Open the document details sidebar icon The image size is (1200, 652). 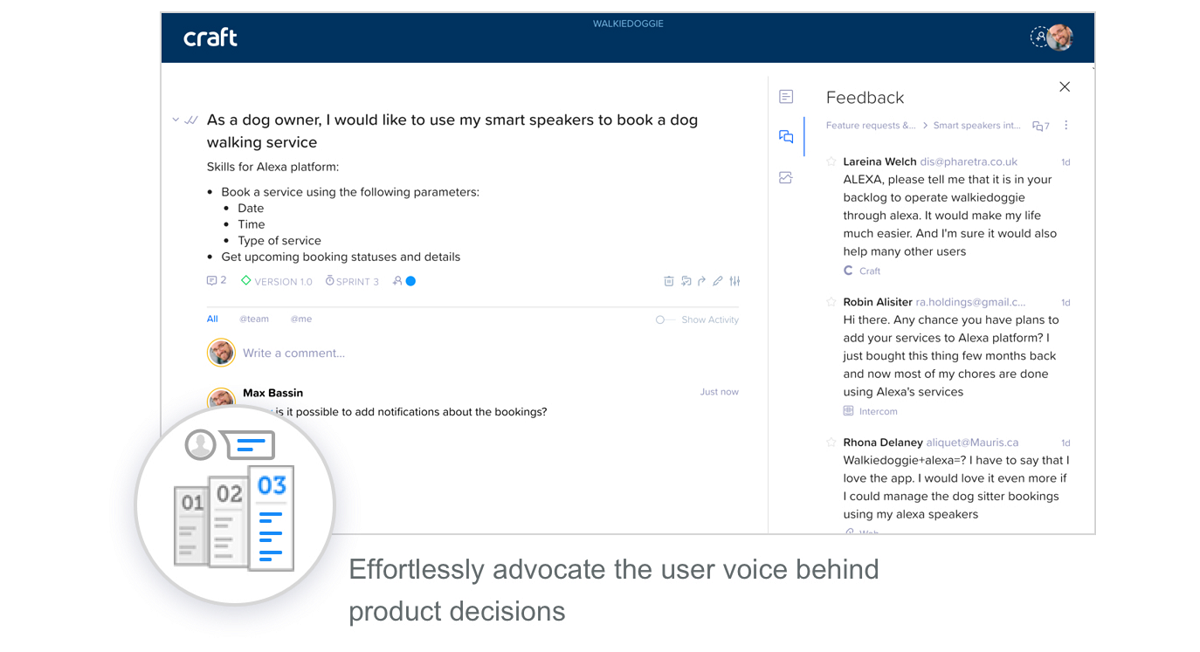(786, 97)
